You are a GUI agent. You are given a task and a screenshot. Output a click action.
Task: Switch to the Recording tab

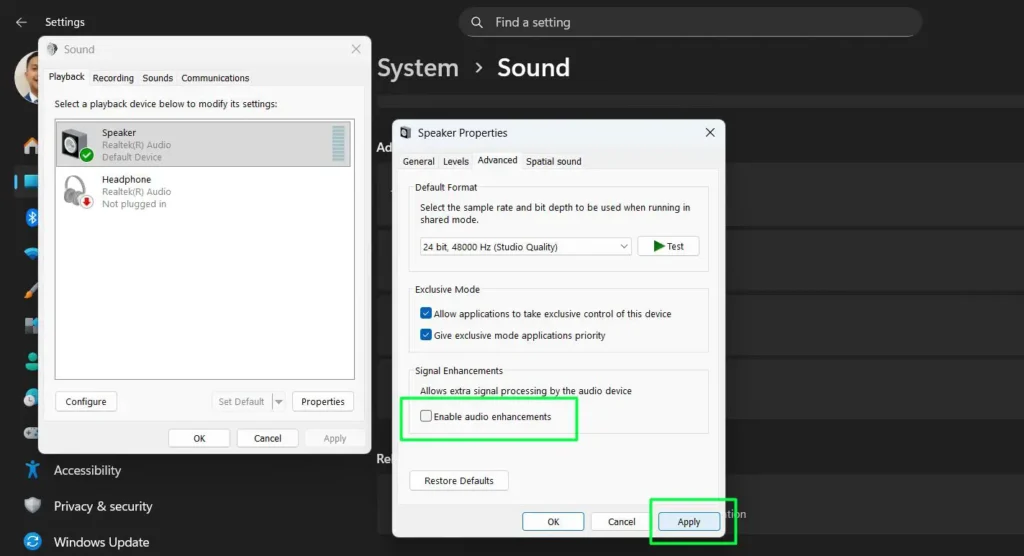coord(113,78)
